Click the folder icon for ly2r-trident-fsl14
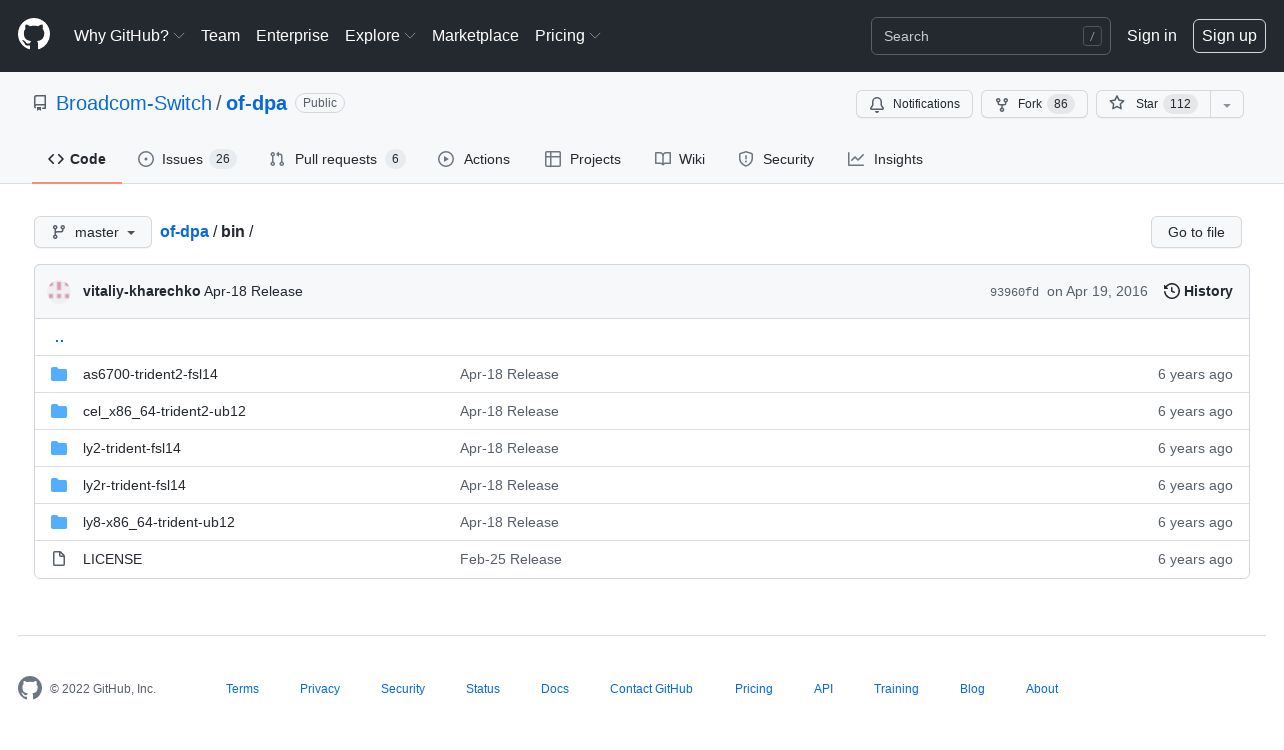This screenshot has width=1284, height=750. pos(59,485)
